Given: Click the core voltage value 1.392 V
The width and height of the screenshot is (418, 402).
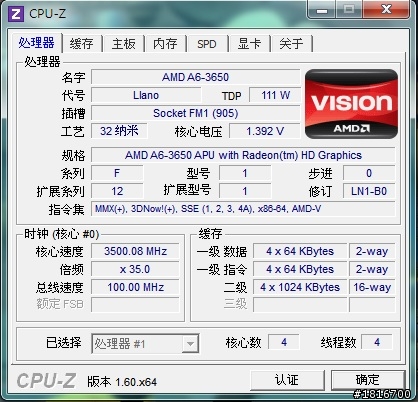Looking at the screenshot, I should coord(265,131).
